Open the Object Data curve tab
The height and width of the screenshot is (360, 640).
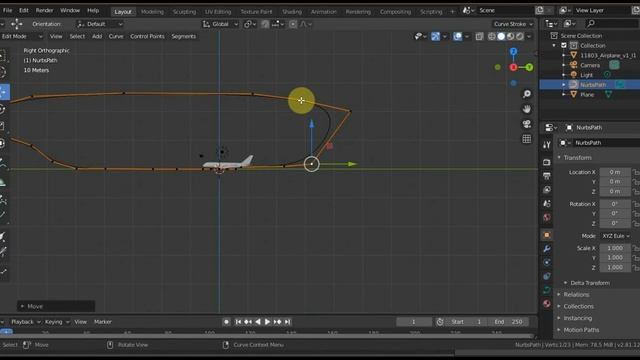click(547, 290)
